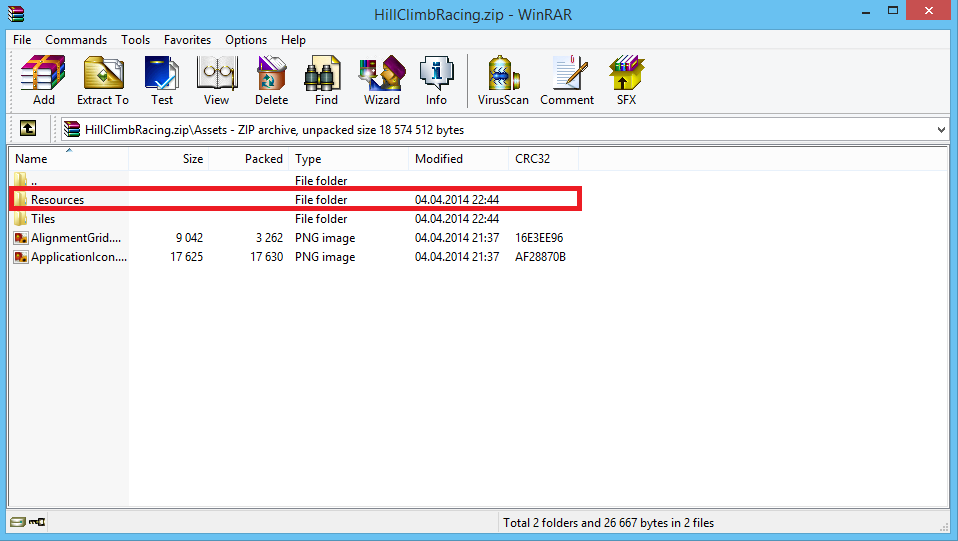
Task: Click the Tiles row date '04.04.2014 22:44'
Action: [x=457, y=219]
